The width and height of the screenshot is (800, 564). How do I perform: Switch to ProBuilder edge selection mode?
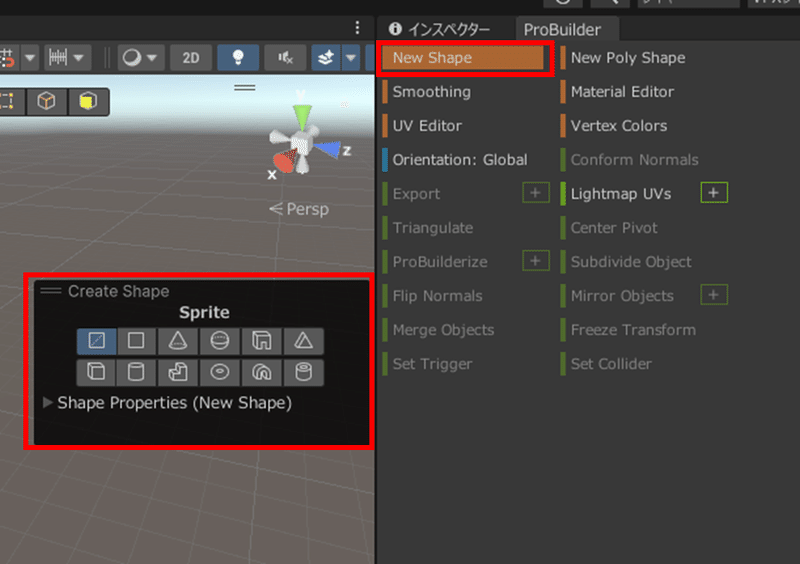point(46,101)
